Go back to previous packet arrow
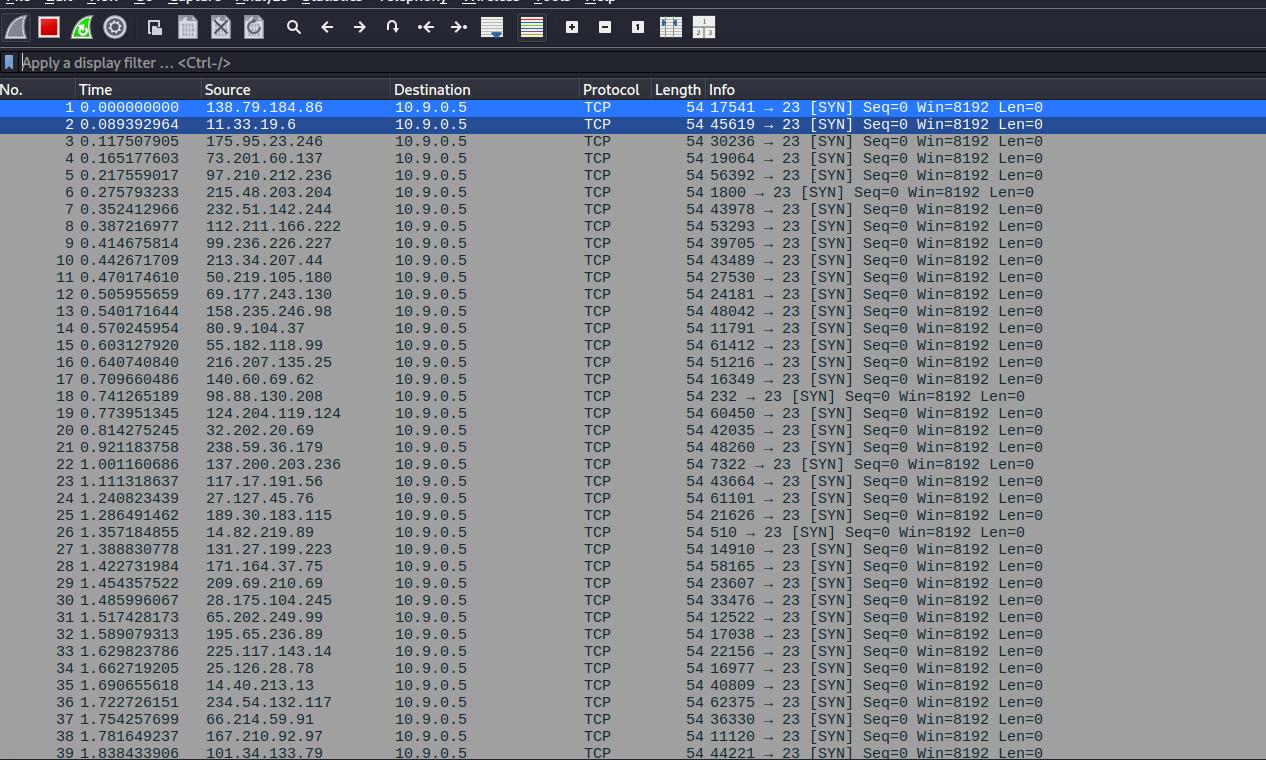This screenshot has width=1266, height=760. (x=327, y=27)
